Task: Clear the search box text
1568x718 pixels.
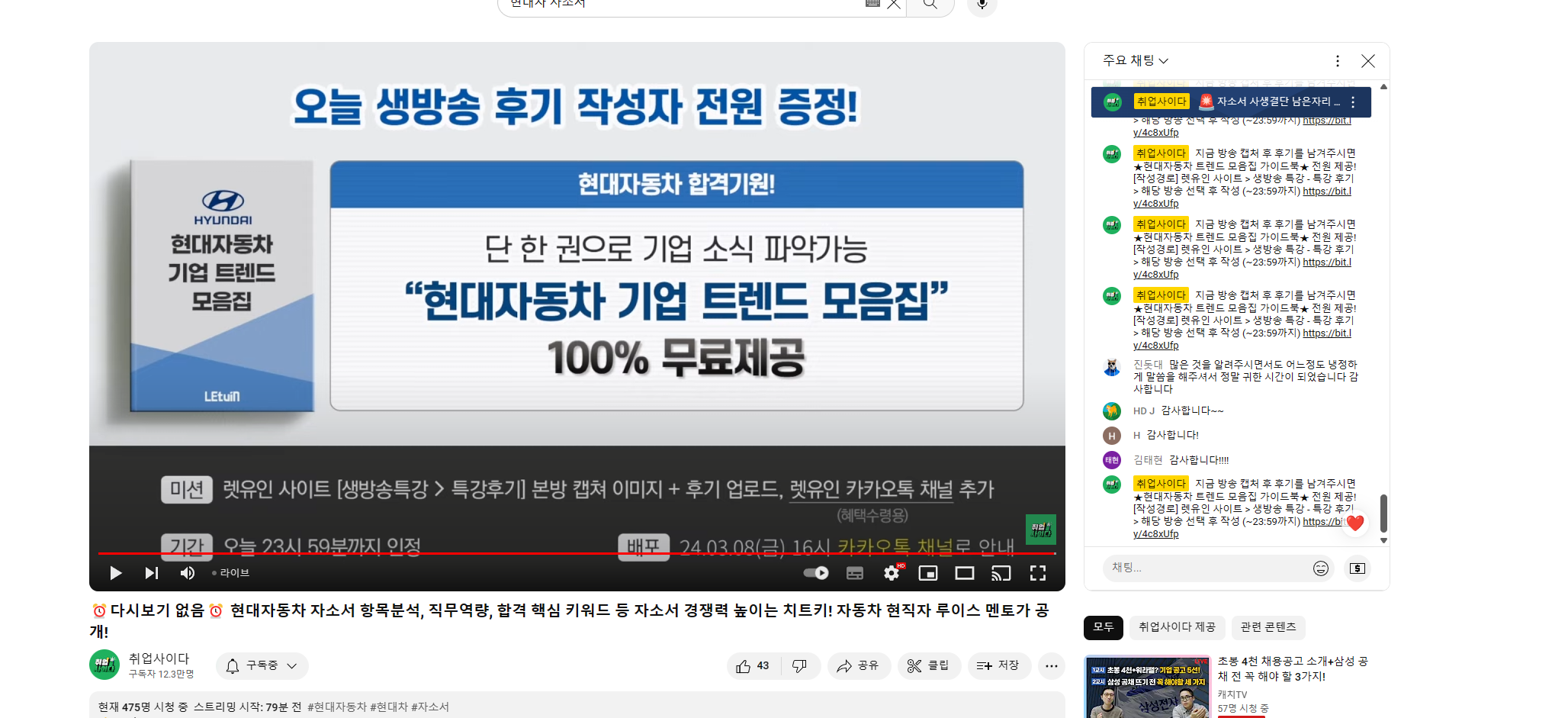Action: (894, 4)
